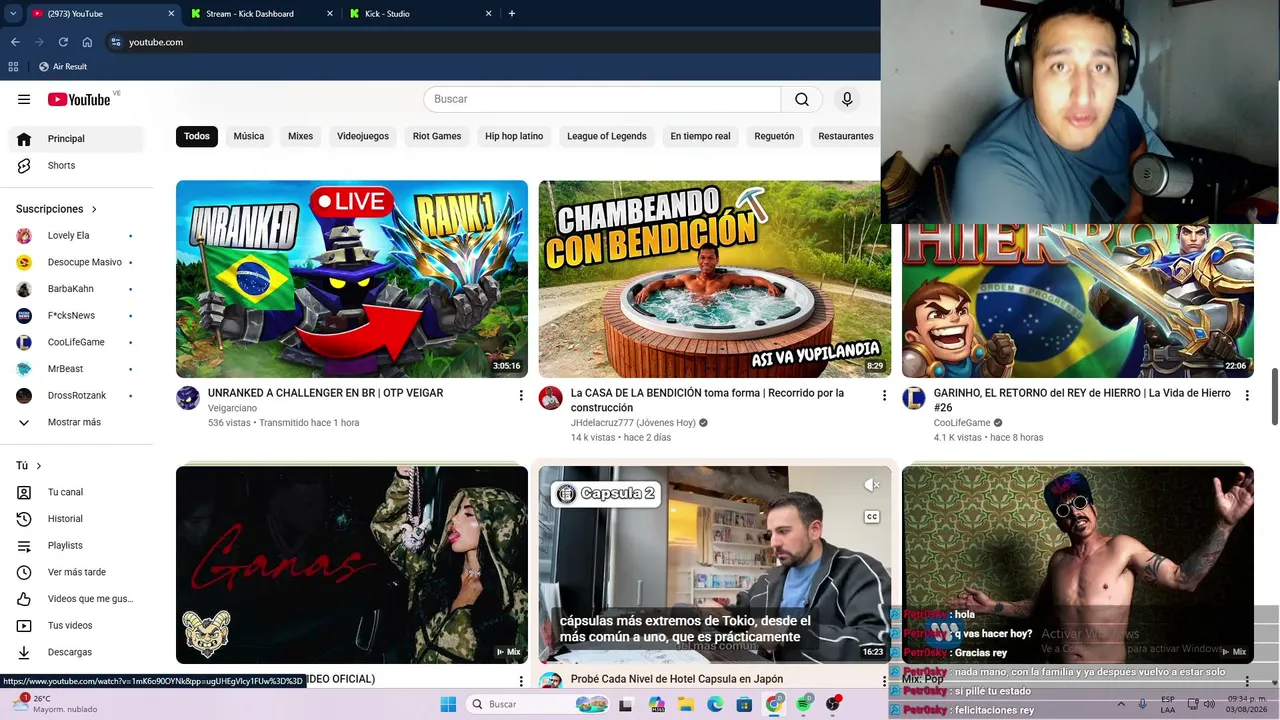
Task: Click the page vertical scrollbar
Action: pyautogui.click(x=1274, y=397)
